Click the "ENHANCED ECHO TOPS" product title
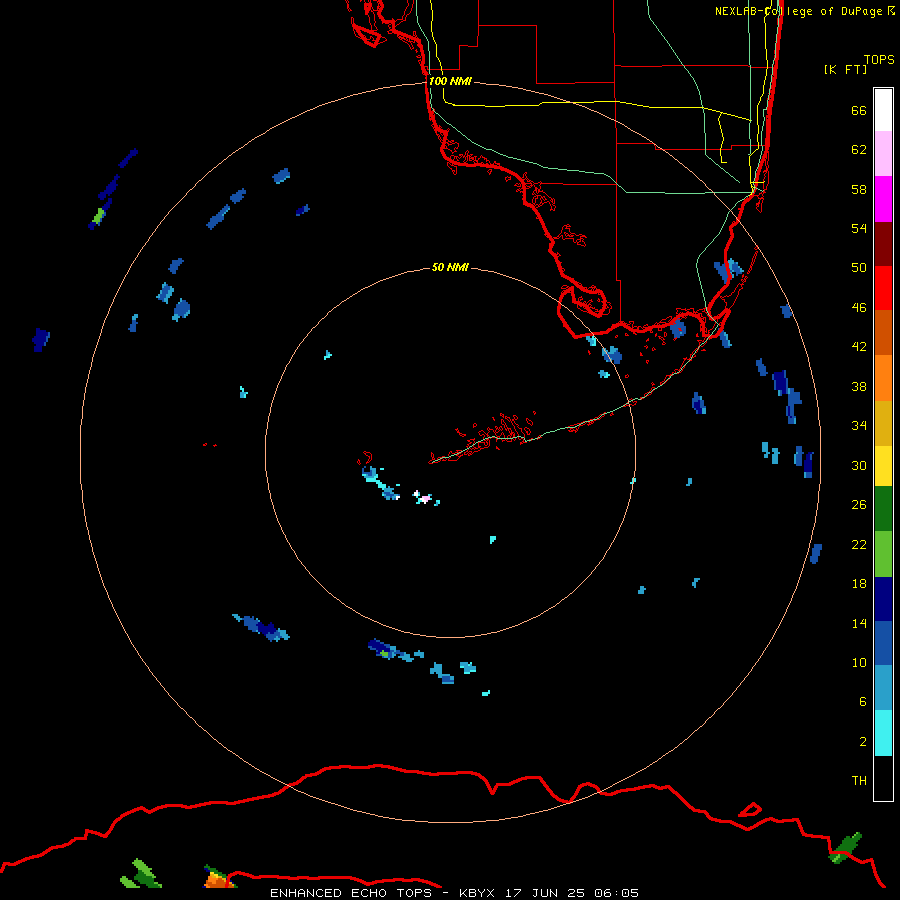 point(351,893)
